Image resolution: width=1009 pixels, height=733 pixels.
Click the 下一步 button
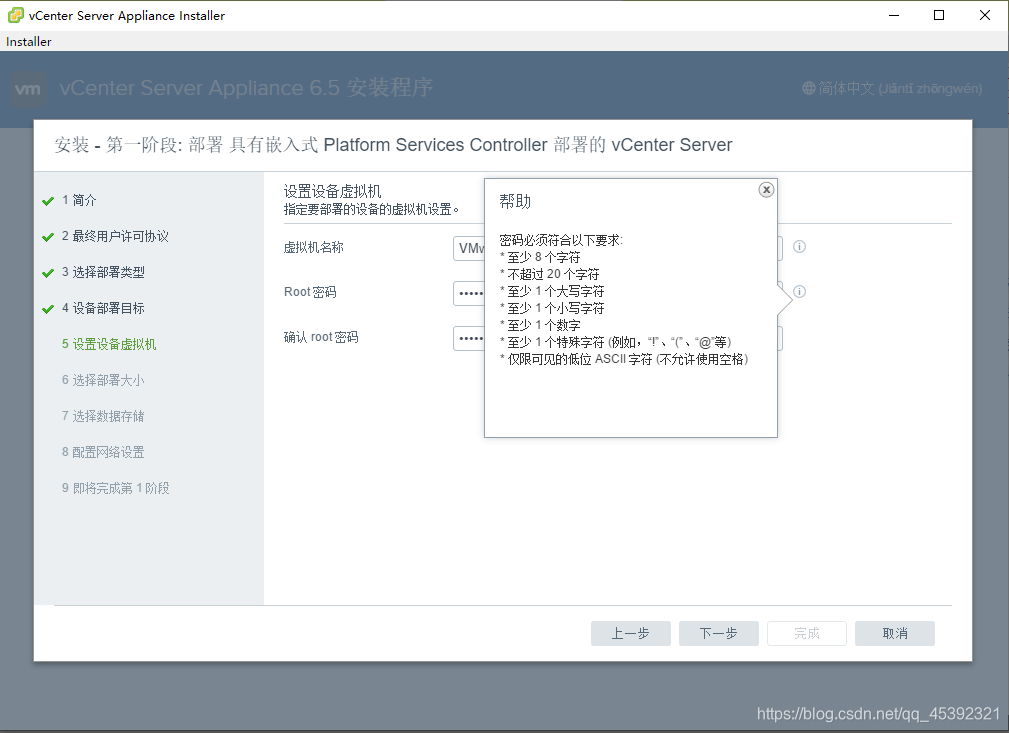(718, 633)
